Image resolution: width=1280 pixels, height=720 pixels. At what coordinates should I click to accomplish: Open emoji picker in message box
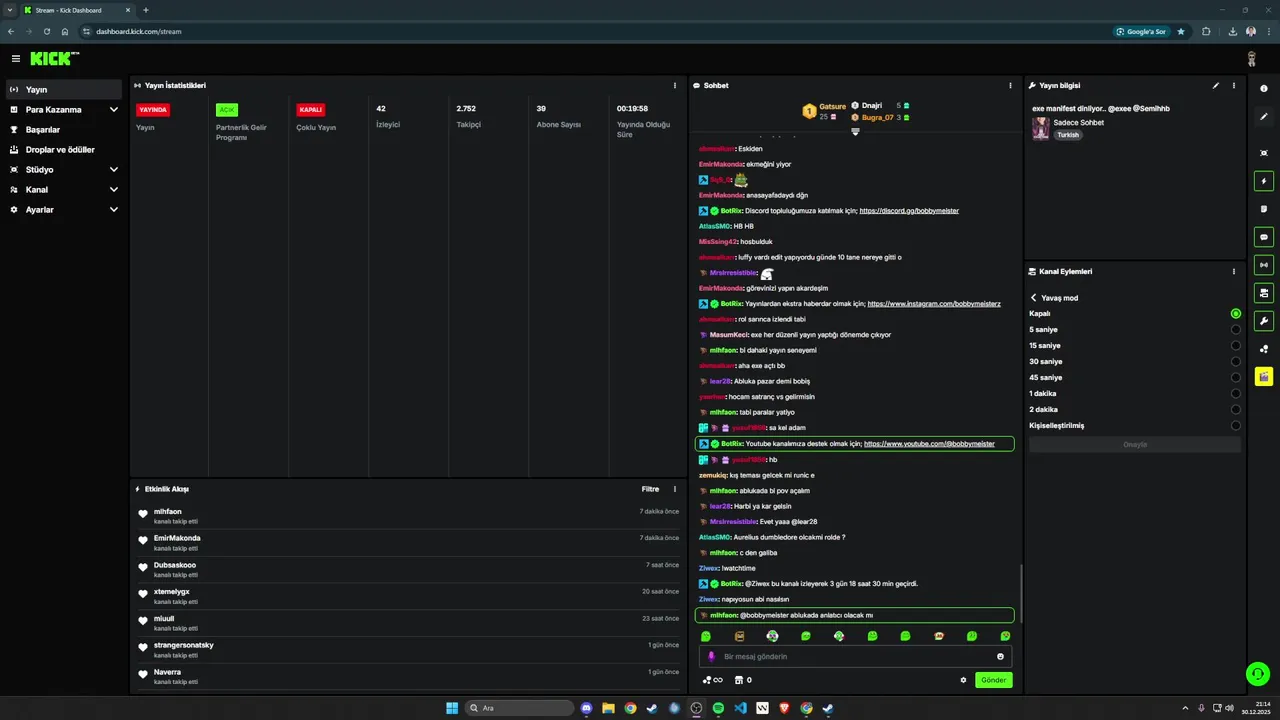coord(1000,657)
